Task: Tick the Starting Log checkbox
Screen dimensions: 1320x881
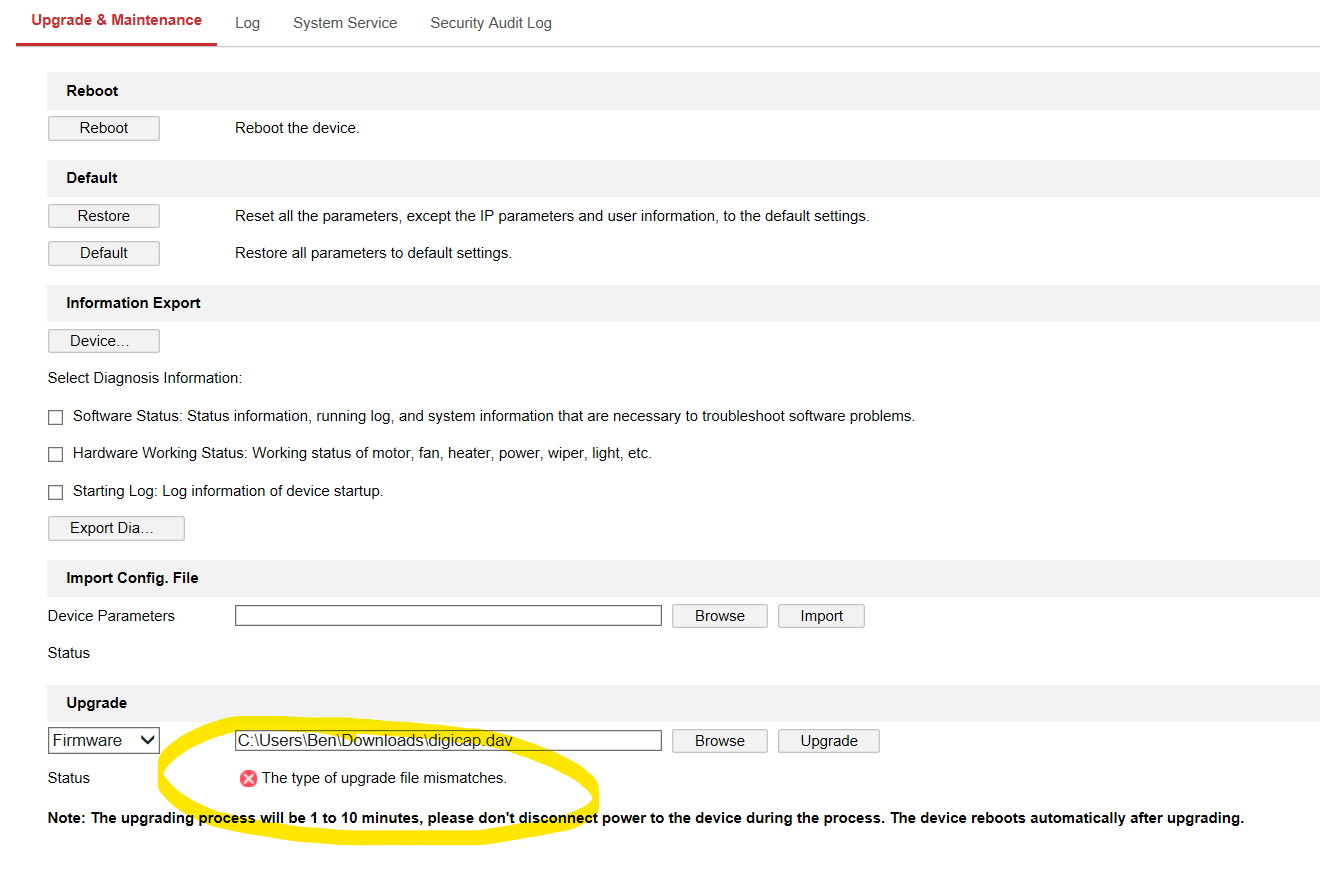Action: coord(56,492)
